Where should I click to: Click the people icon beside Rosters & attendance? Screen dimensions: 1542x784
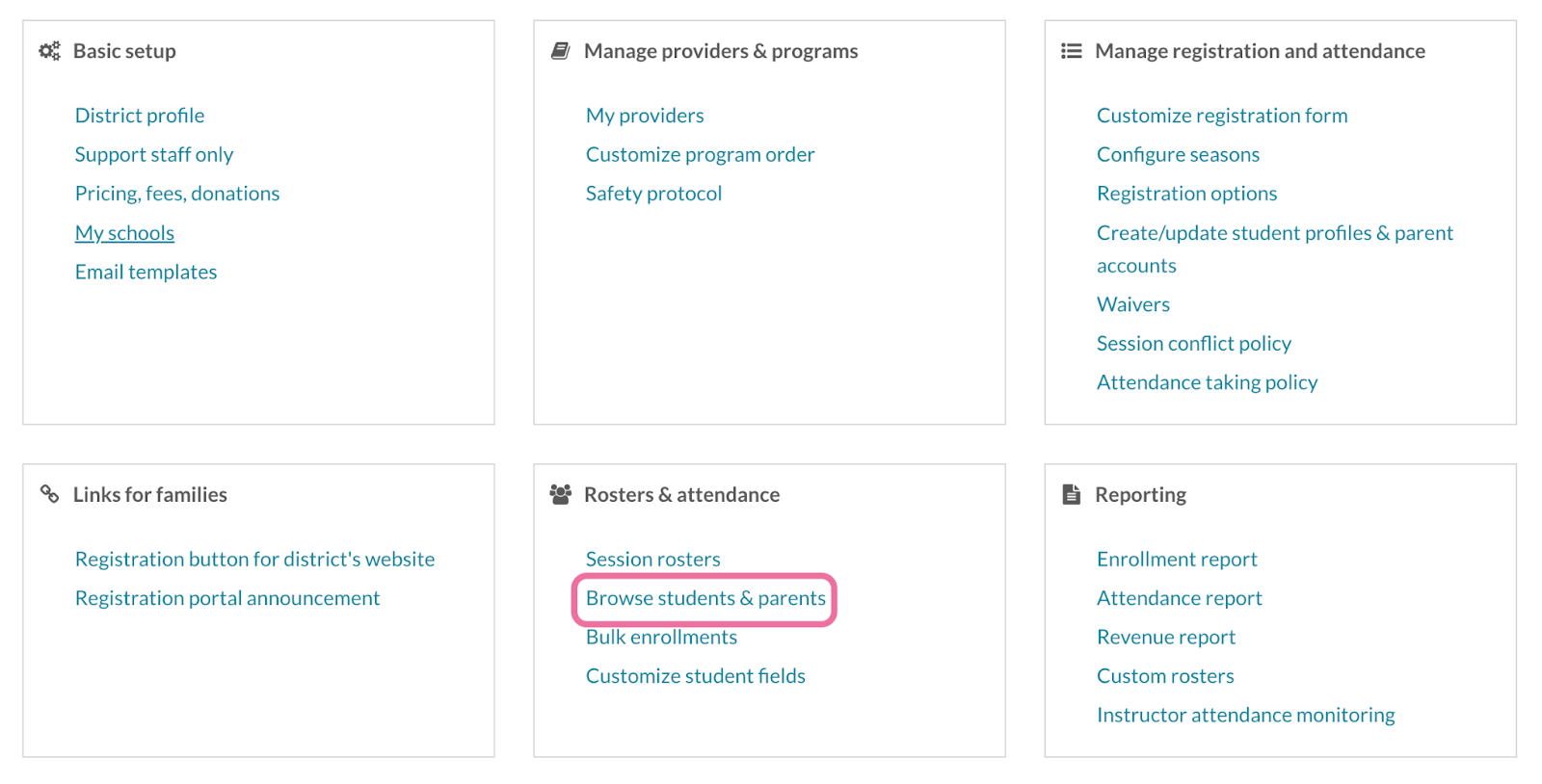[x=560, y=494]
